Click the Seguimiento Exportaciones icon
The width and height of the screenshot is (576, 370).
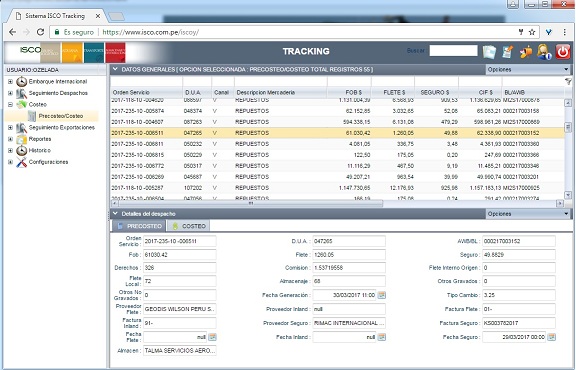click(22, 127)
